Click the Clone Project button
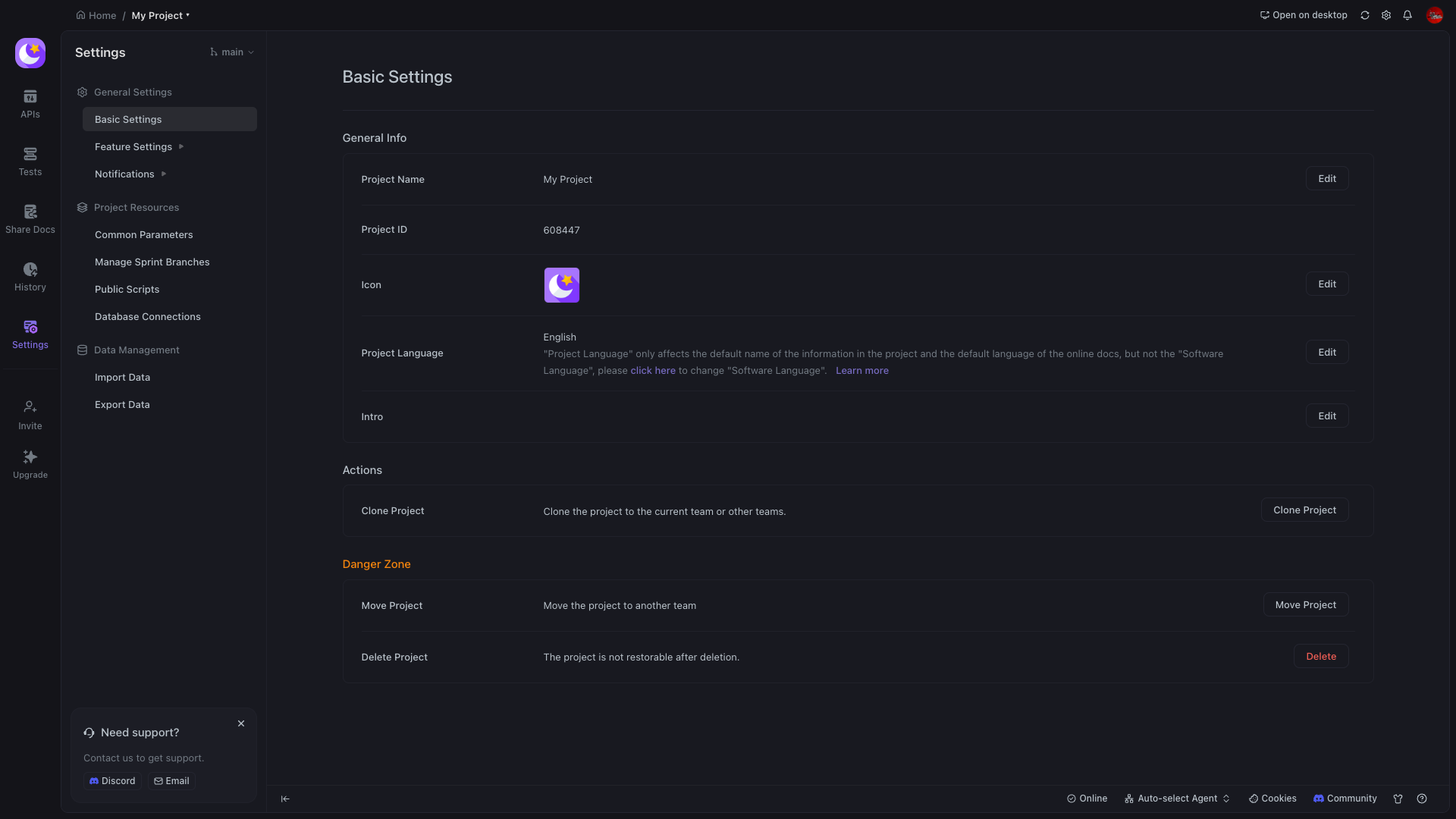This screenshot has width=1456, height=819. (1304, 510)
